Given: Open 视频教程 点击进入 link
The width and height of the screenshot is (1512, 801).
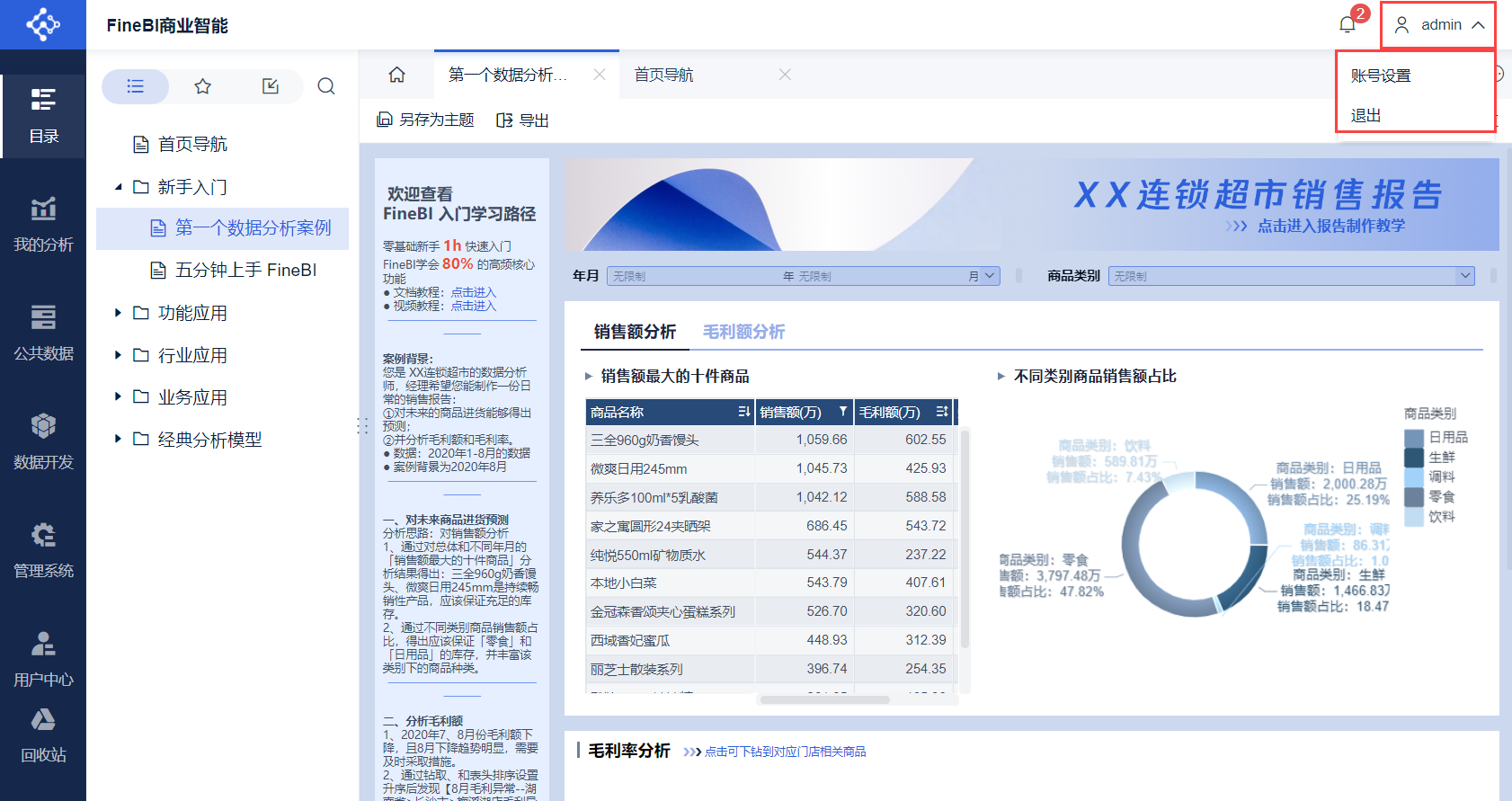Looking at the screenshot, I should pyautogui.click(x=474, y=306).
